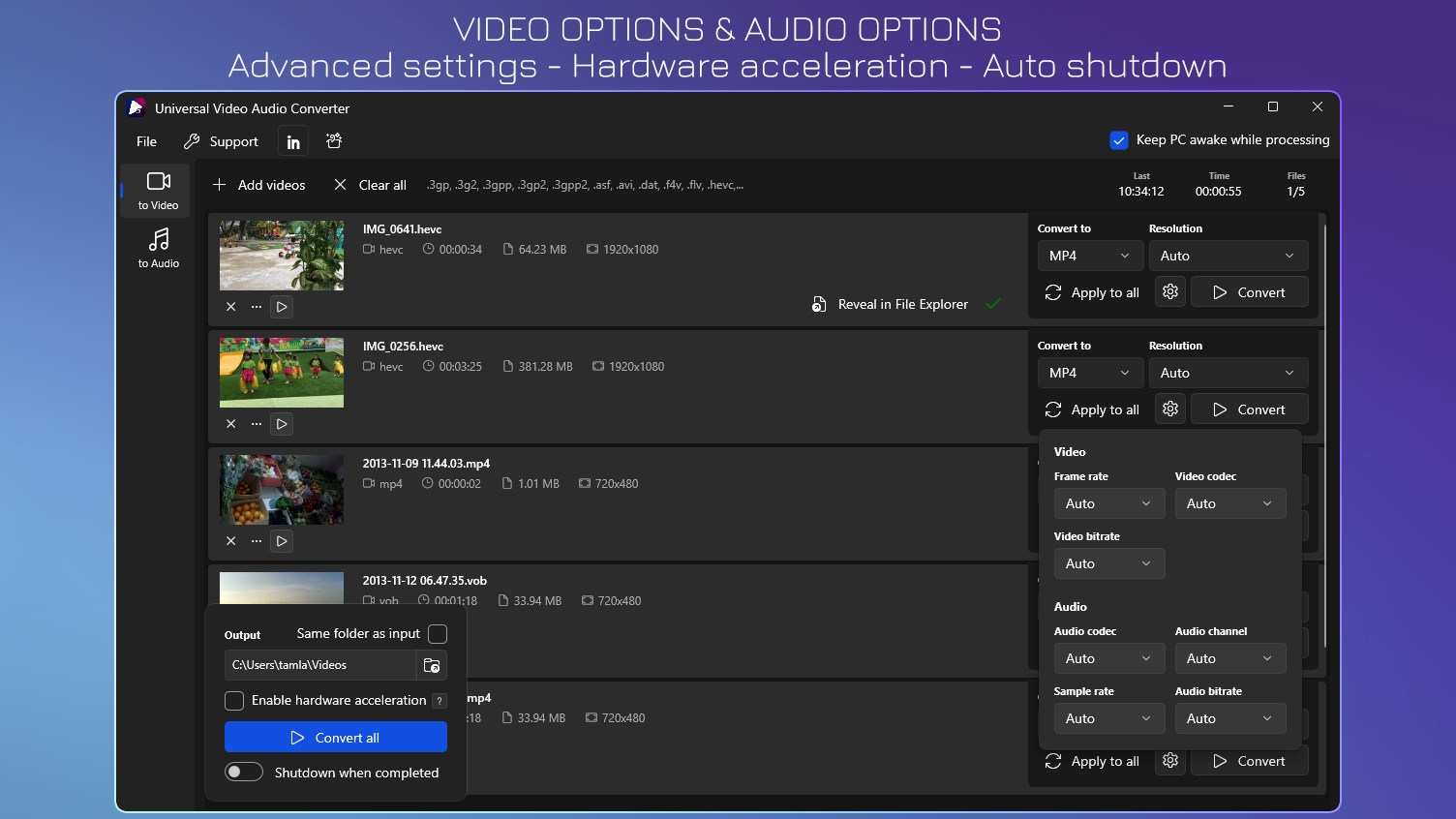Click the Last time value 10:34:12

click(1141, 192)
